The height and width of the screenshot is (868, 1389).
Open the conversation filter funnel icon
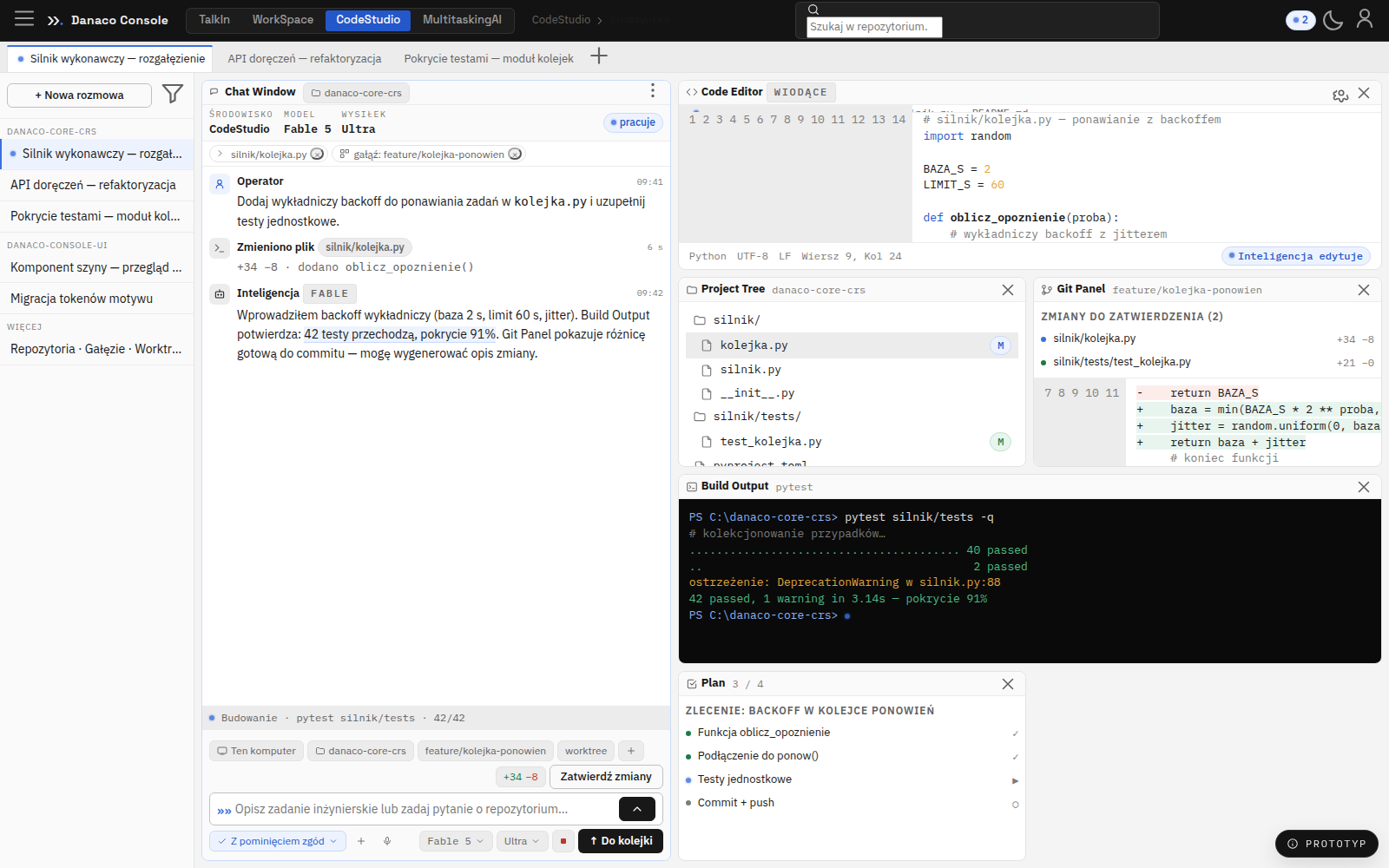[x=173, y=94]
